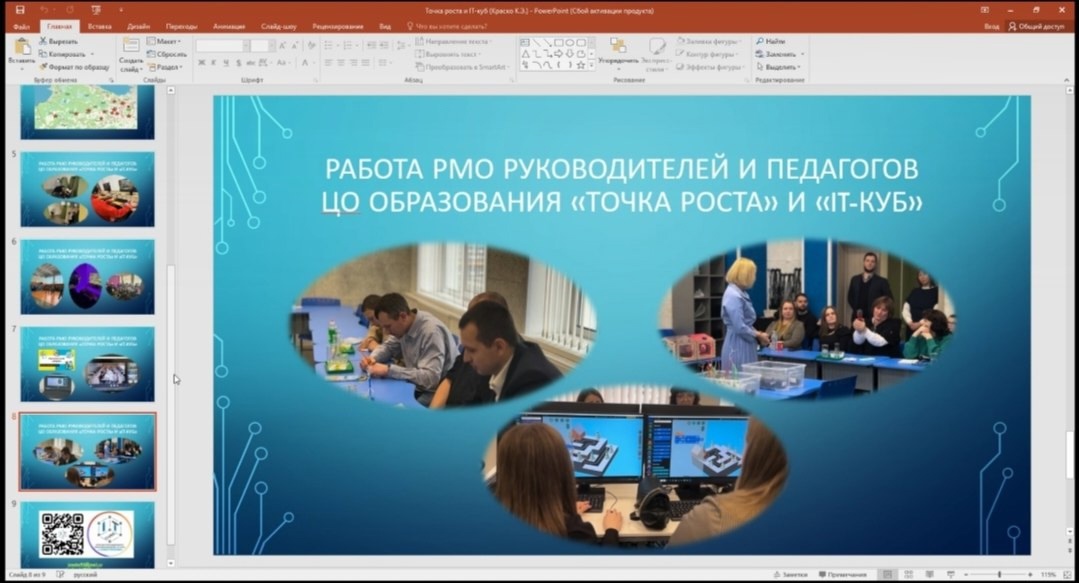The image size is (1079, 583).
Task: Select slide 9 thumbnail with QR code
Action: 87,535
